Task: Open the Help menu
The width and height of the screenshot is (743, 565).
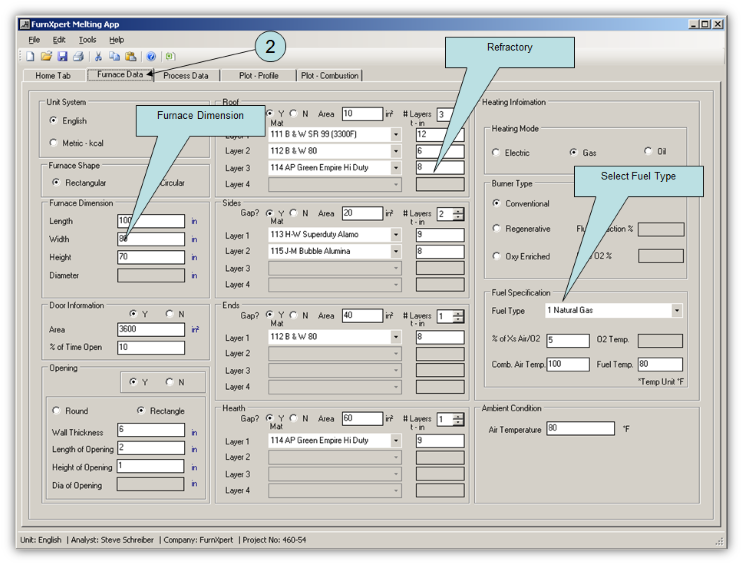Action: [117, 40]
